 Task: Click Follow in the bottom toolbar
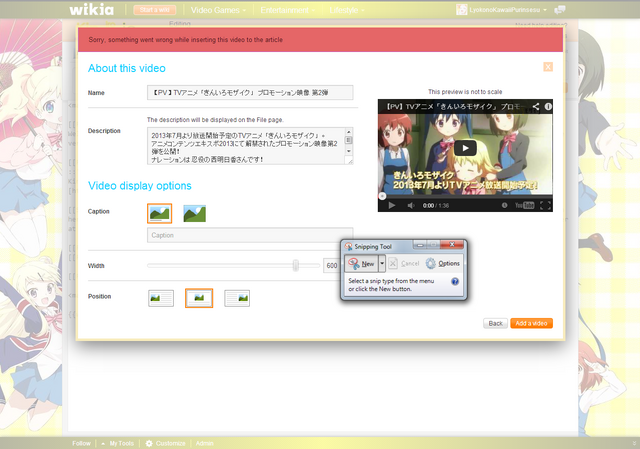point(81,443)
